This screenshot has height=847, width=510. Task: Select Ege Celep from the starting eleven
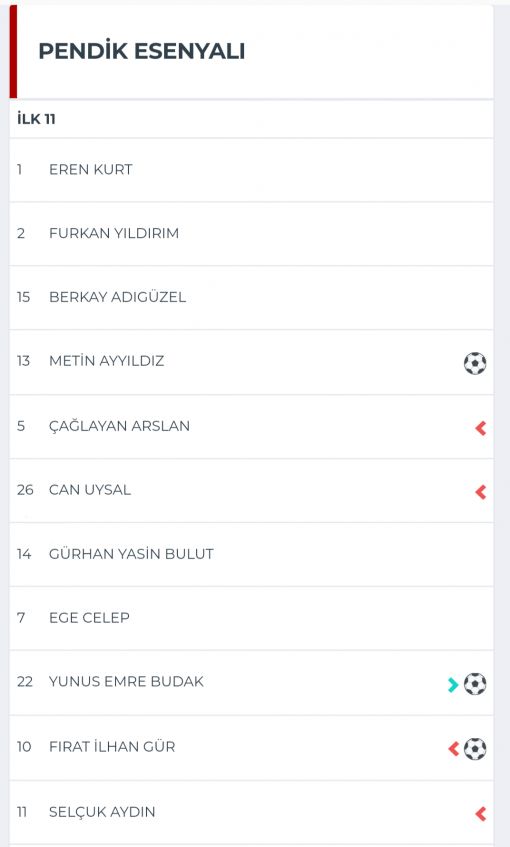pos(251,618)
